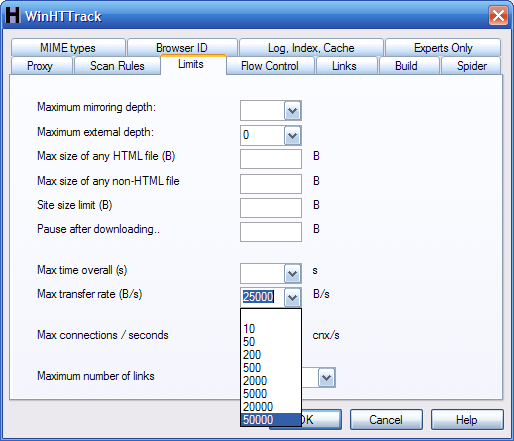Select 500 in the transfer rate list
The height and width of the screenshot is (441, 514).
coord(271,368)
